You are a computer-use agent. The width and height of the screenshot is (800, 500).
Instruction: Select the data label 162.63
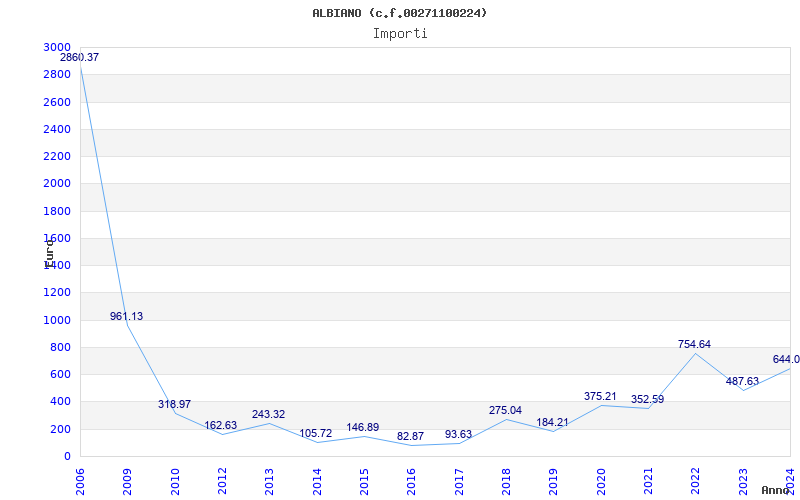click(x=221, y=426)
